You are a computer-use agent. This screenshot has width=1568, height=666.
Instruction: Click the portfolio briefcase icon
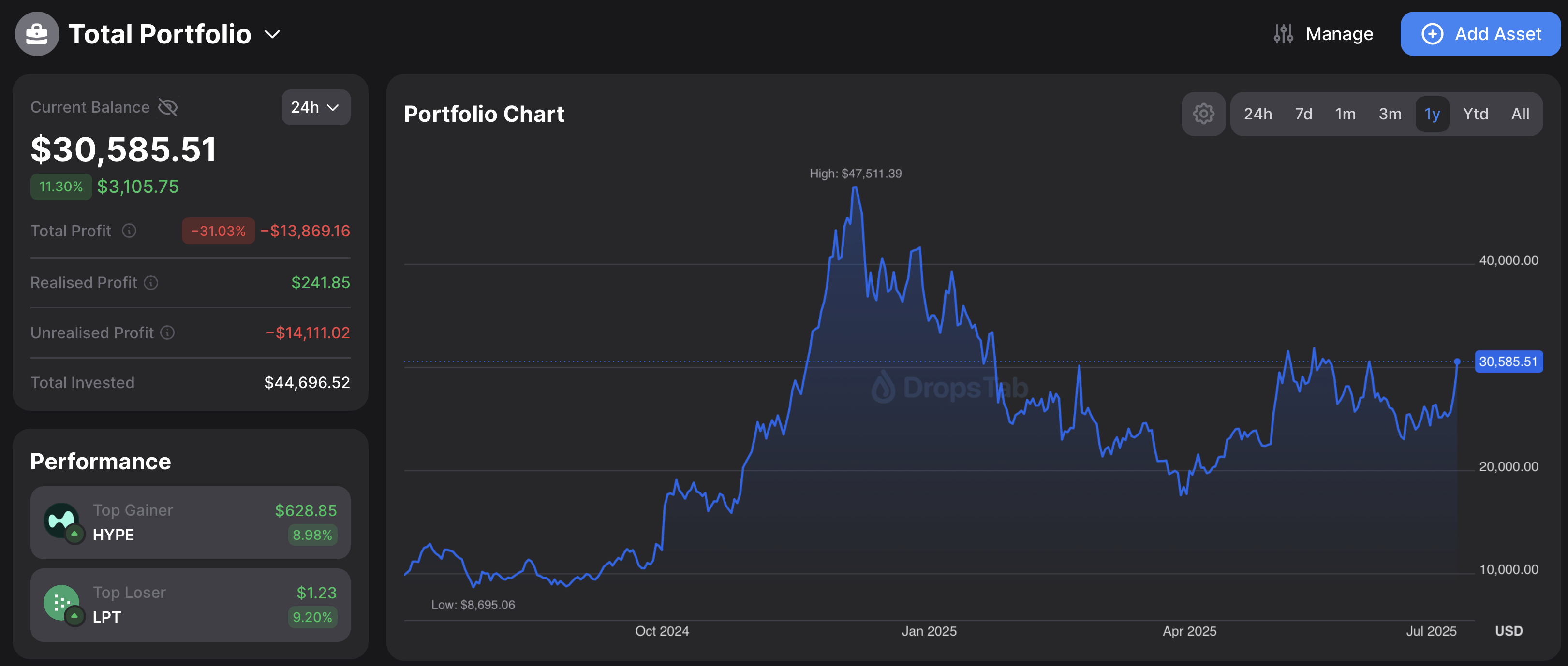(x=37, y=34)
